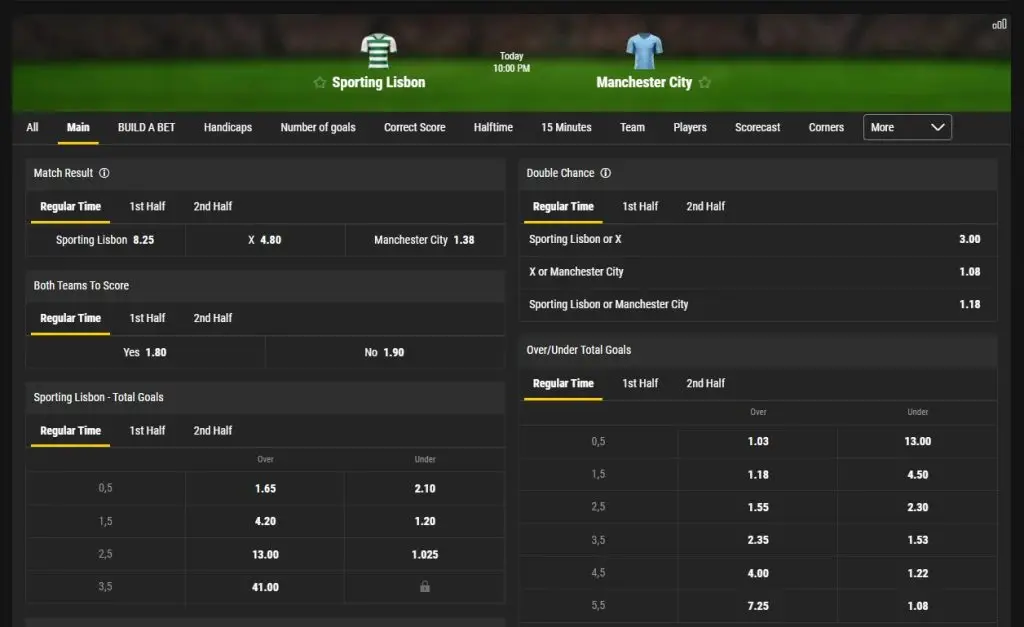Screen dimensions: 1024x627
Task: Select Match Result 1st Half tab
Action: point(147,206)
